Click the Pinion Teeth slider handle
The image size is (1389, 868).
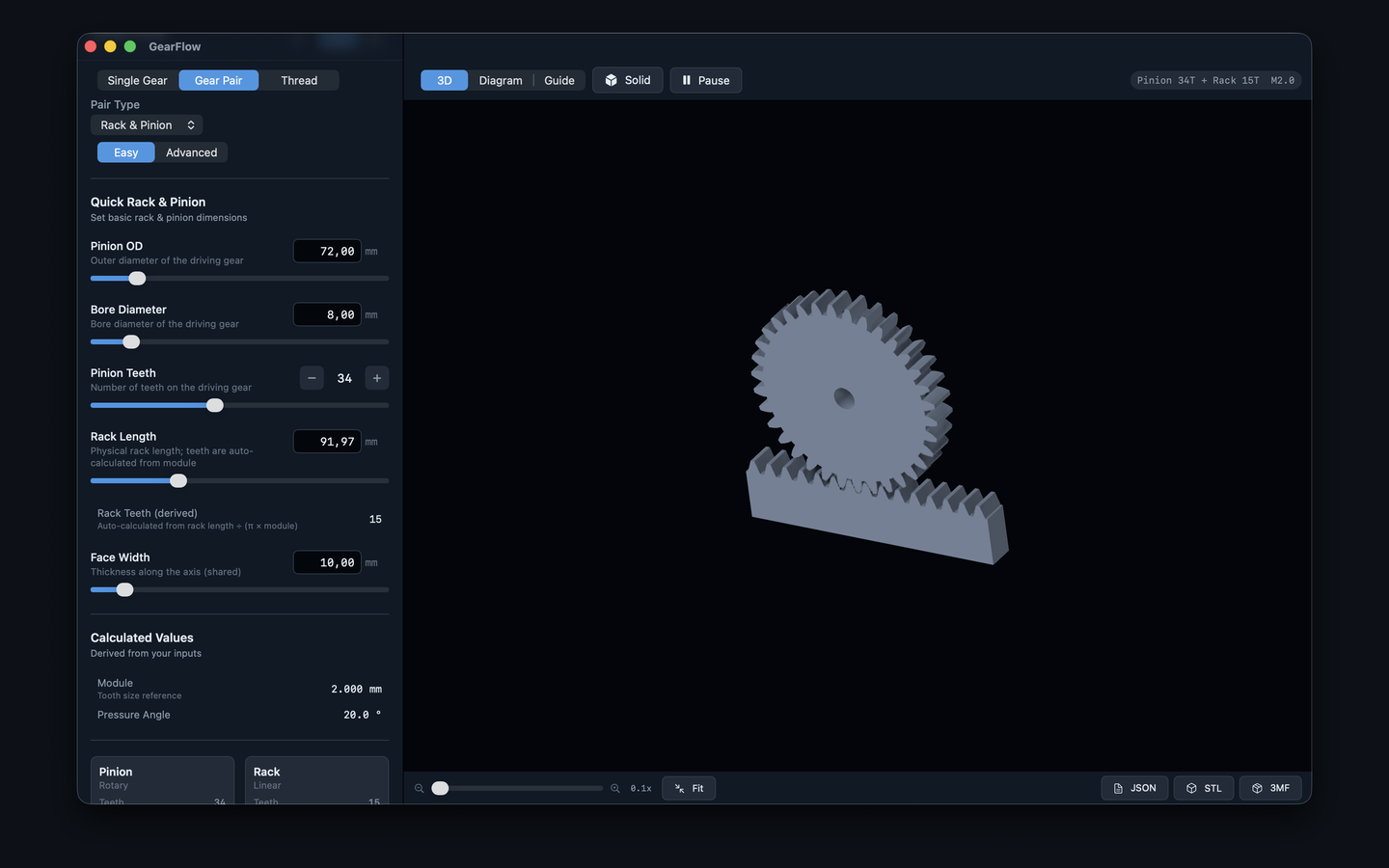(x=215, y=406)
